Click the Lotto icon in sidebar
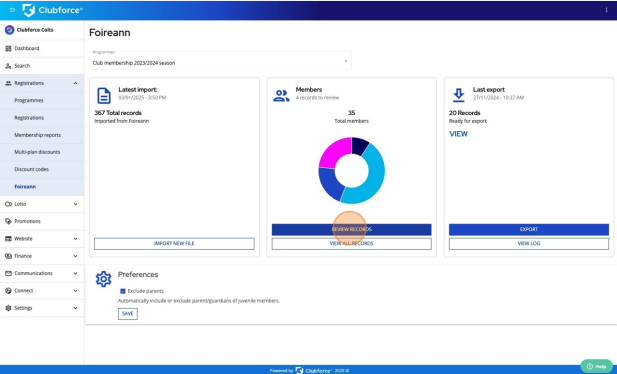617x374 pixels. tap(8, 204)
